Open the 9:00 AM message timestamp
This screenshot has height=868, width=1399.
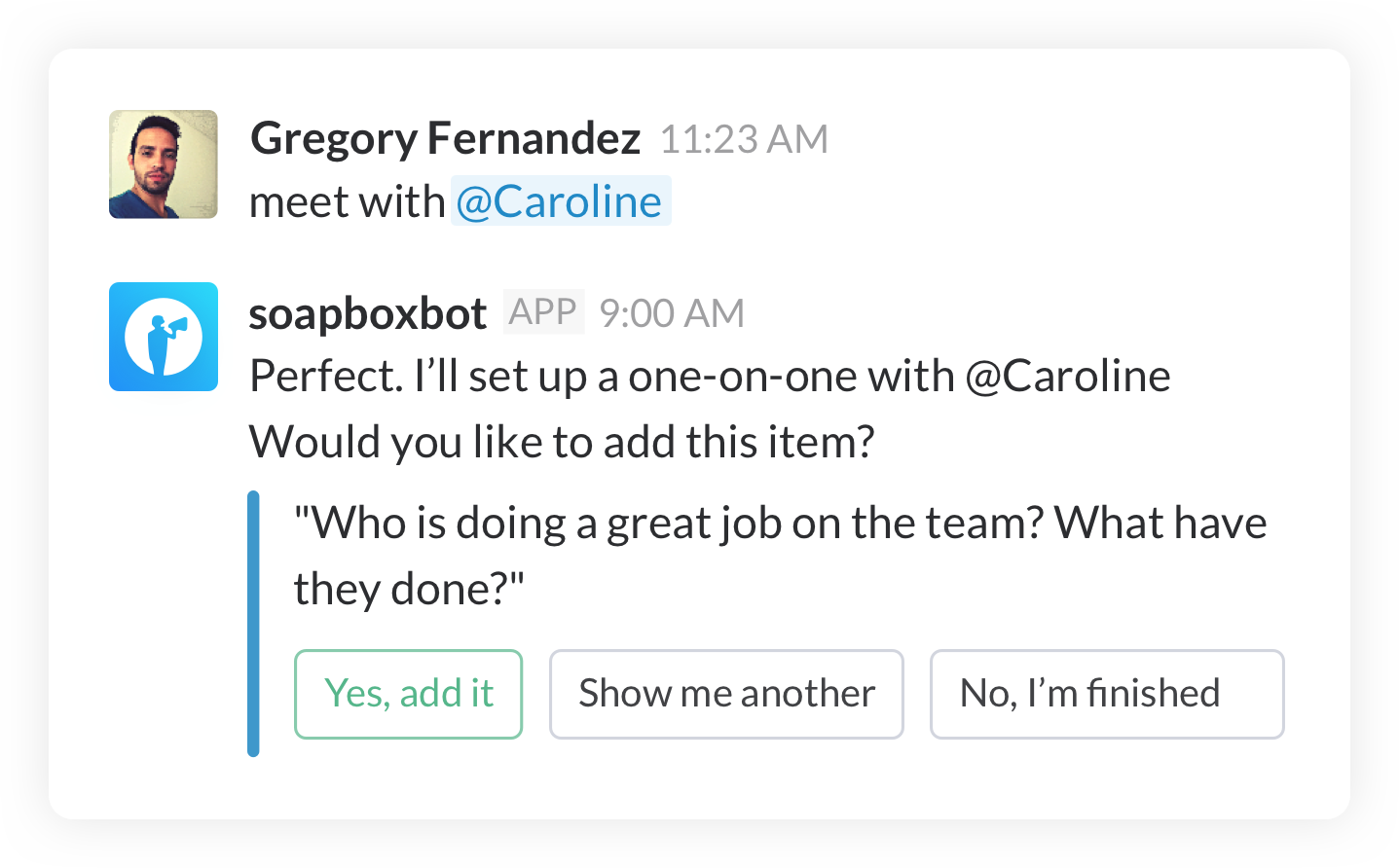(x=672, y=313)
